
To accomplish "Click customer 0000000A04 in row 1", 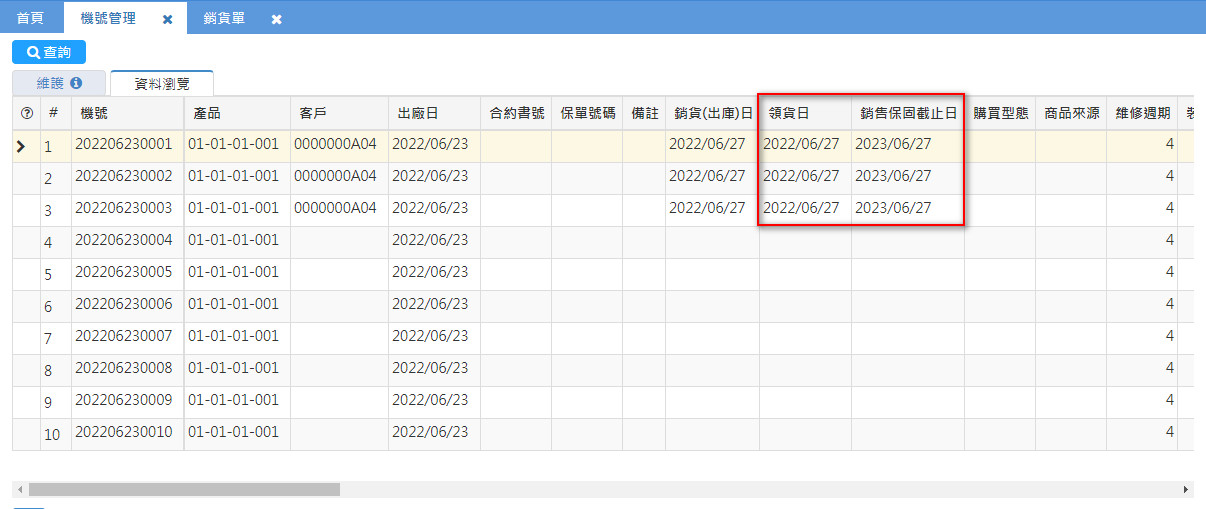I will (x=335, y=145).
